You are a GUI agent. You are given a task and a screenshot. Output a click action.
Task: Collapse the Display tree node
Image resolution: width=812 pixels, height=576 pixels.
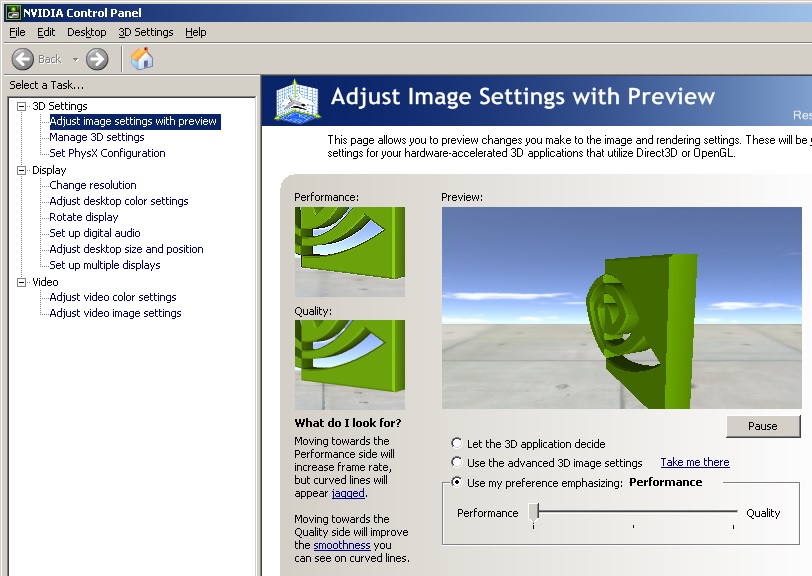click(22, 170)
